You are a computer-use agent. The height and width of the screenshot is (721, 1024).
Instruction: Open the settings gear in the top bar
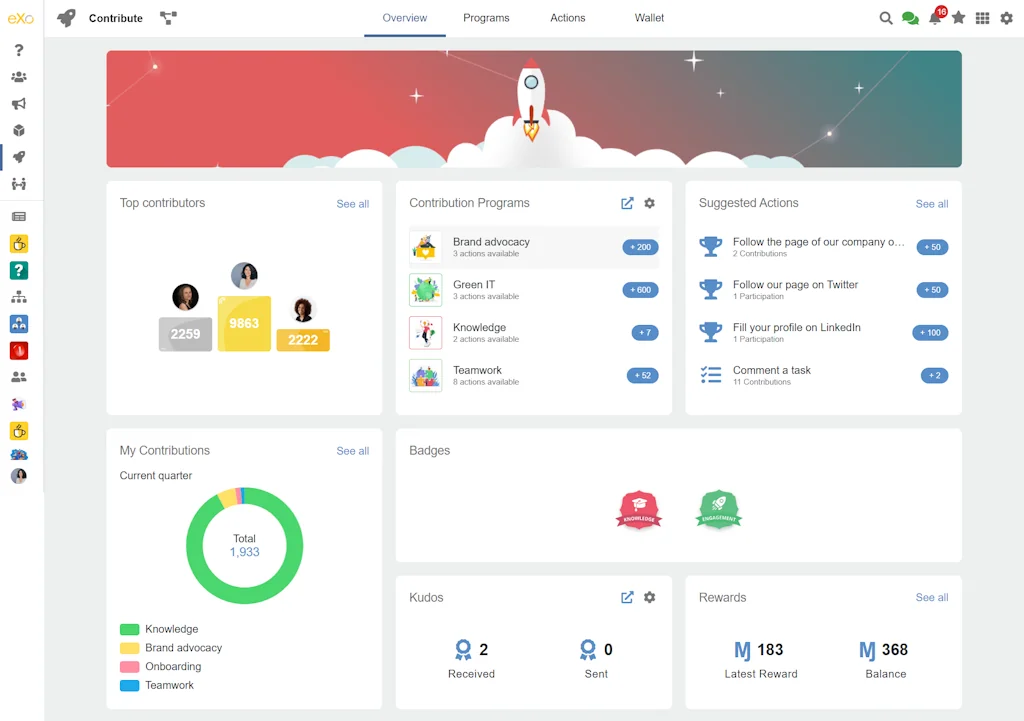tap(1006, 18)
